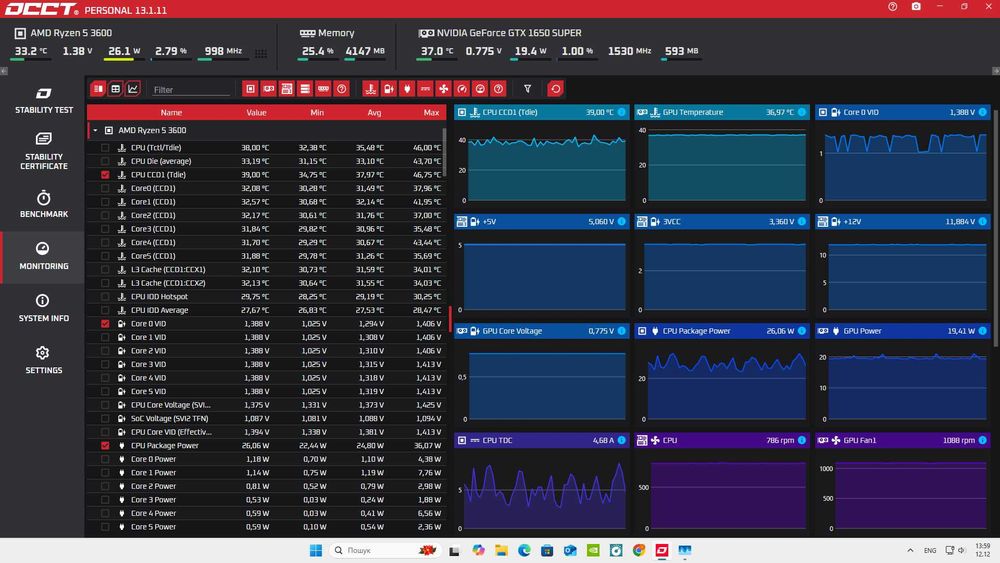Screen dimensions: 1000x563
Task: Click the right scroll arrow under header
Action: (x=996, y=71)
